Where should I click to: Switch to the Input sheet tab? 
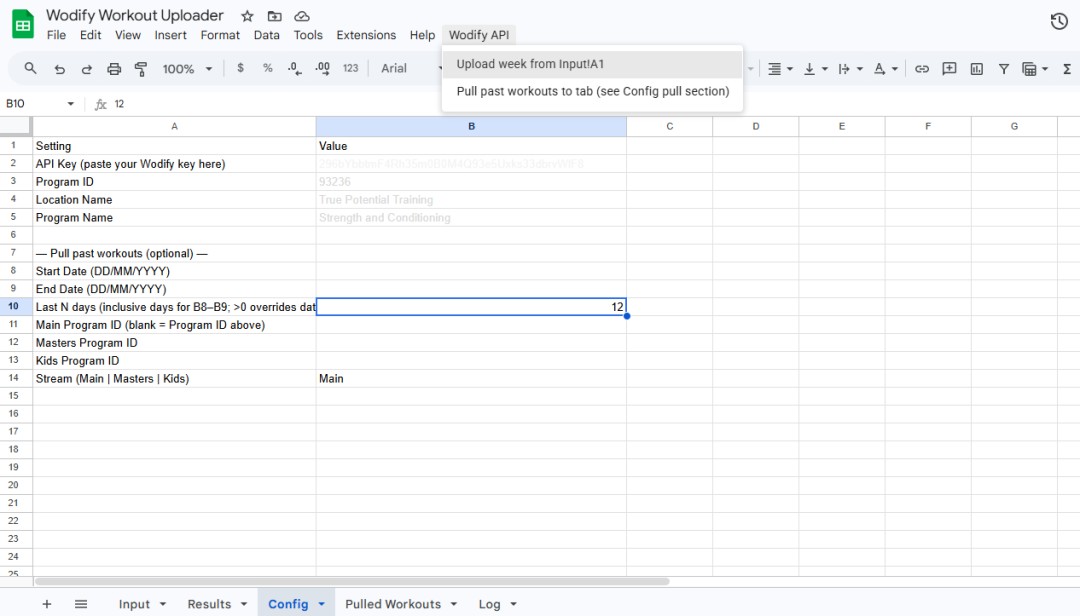pyautogui.click(x=134, y=604)
